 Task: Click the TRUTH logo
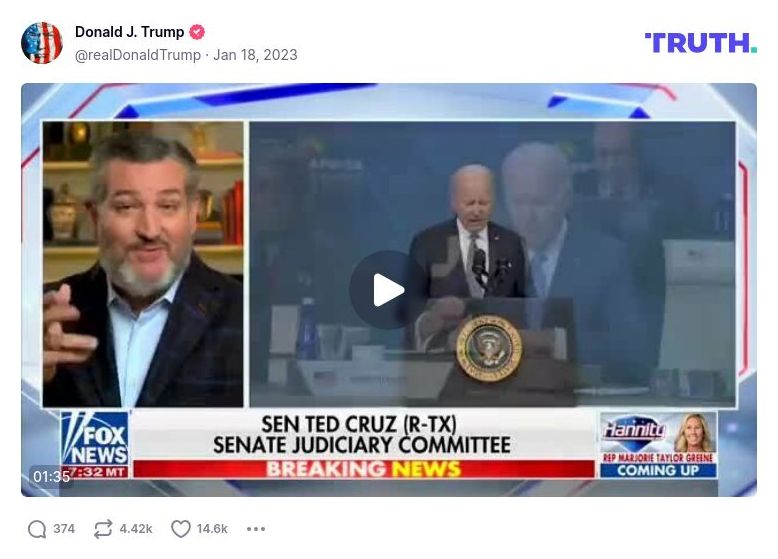click(x=701, y=43)
